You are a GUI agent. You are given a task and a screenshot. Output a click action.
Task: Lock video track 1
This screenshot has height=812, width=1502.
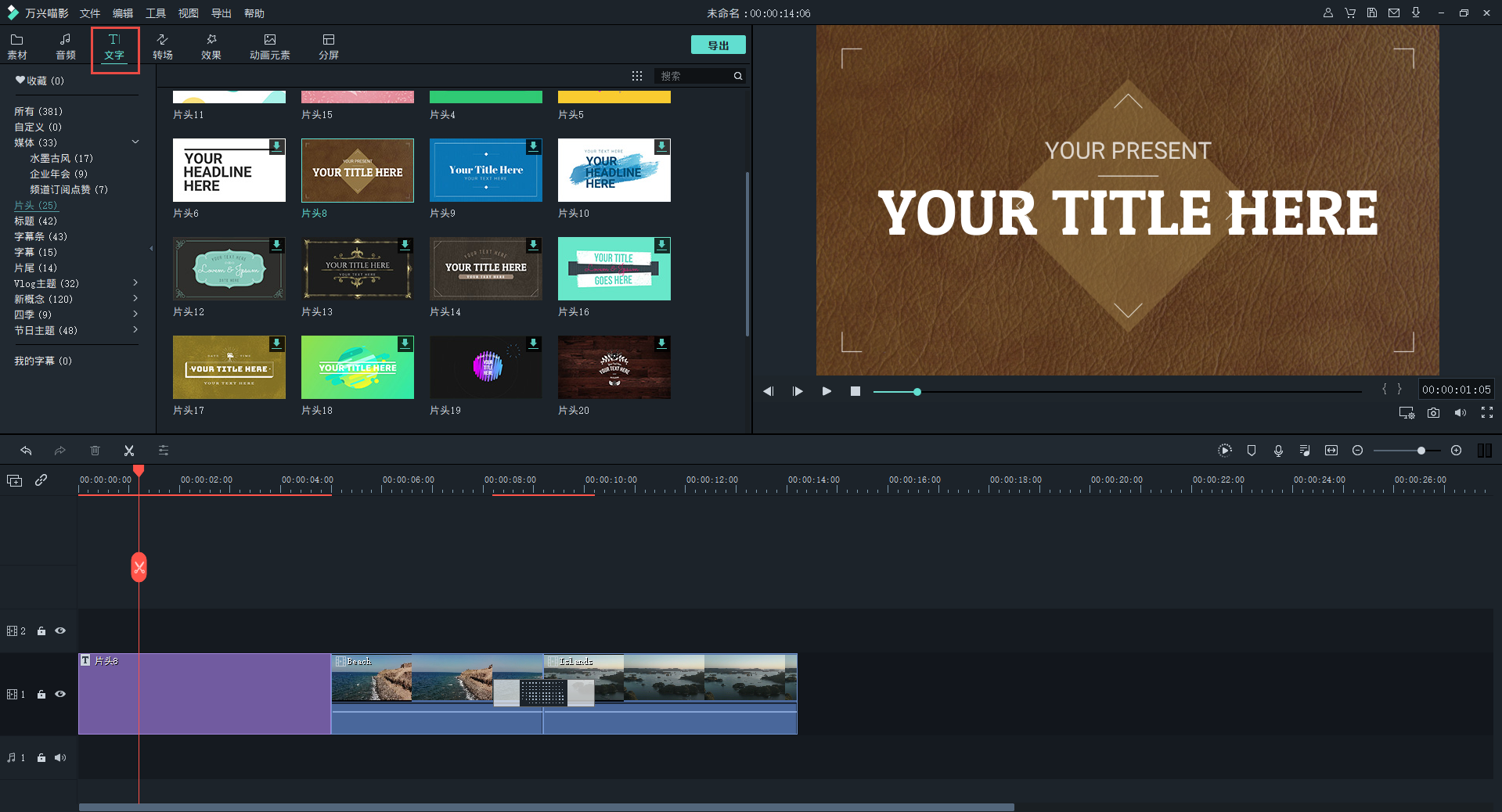click(x=41, y=695)
